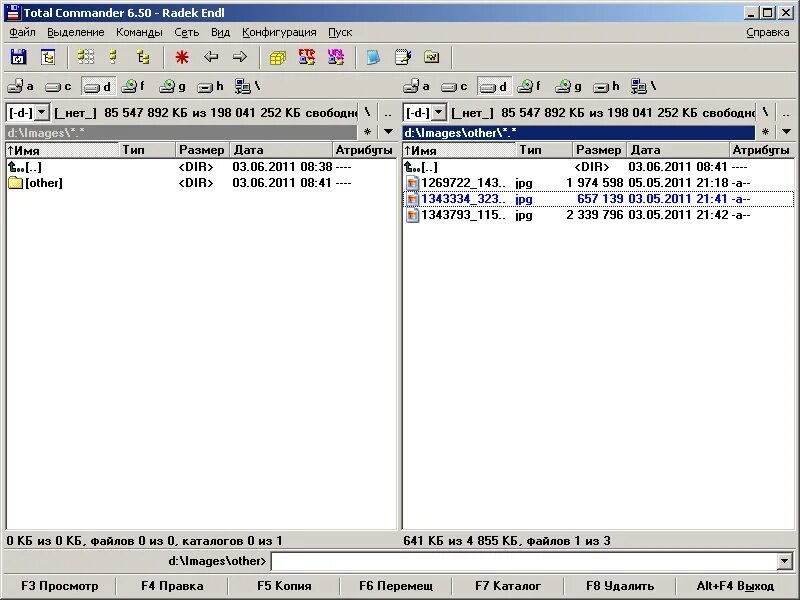This screenshot has height=600, width=800.
Task: Go to root with right panel backslash button
Action: [x=765, y=112]
